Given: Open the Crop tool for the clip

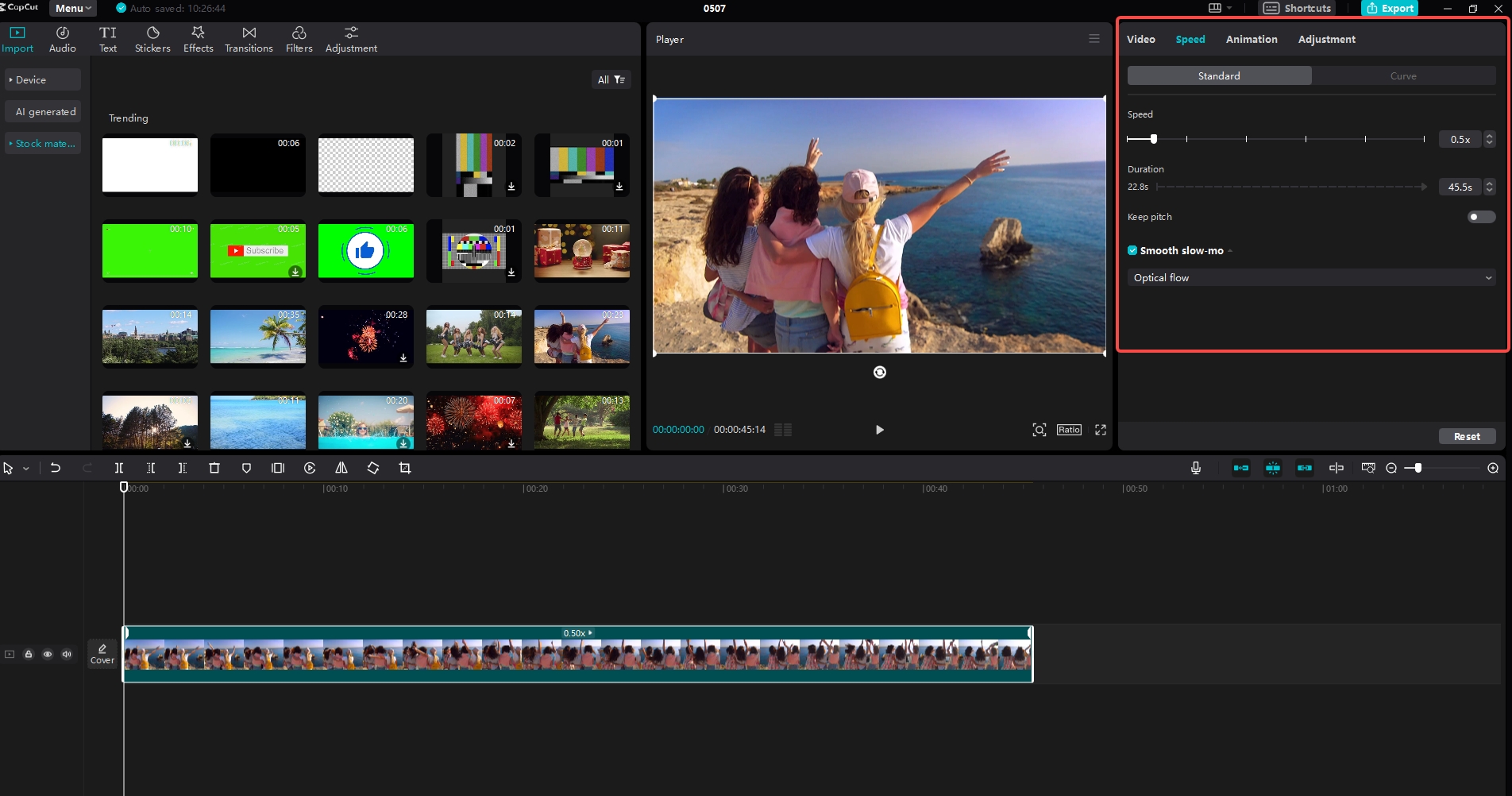Looking at the screenshot, I should 405,468.
